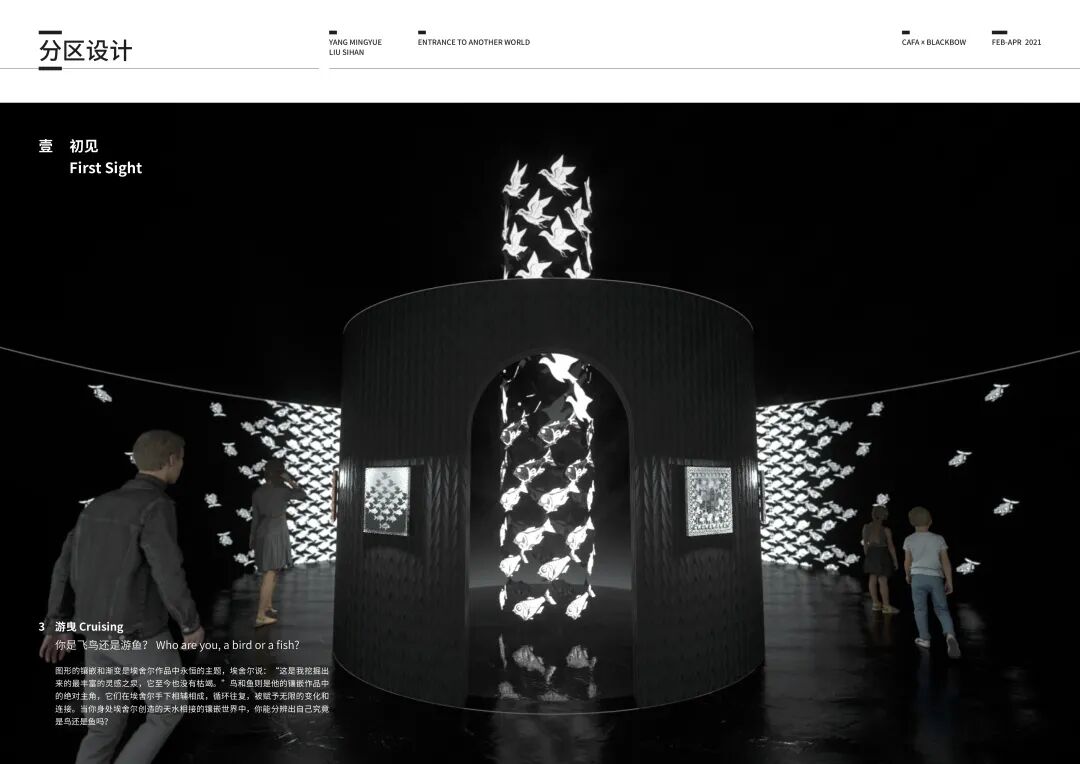Click the "First Sight" subtitle

pos(105,168)
